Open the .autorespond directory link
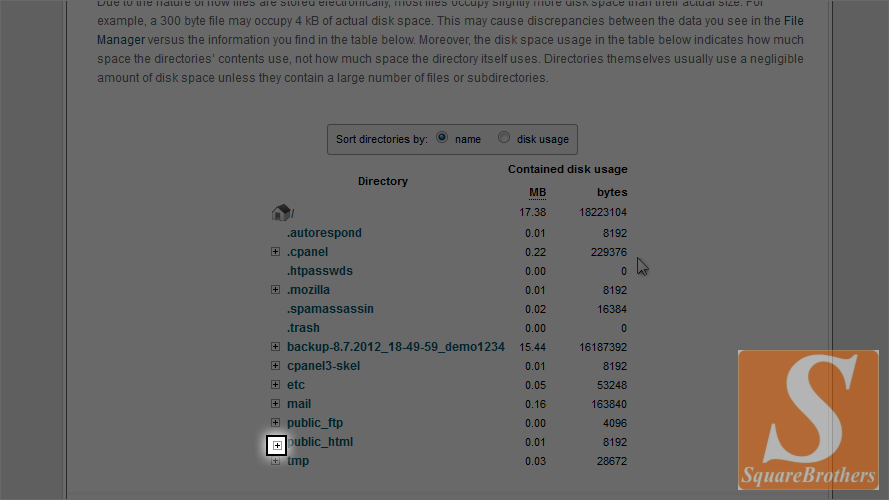Viewport: 889px width, 500px height. coord(324,233)
